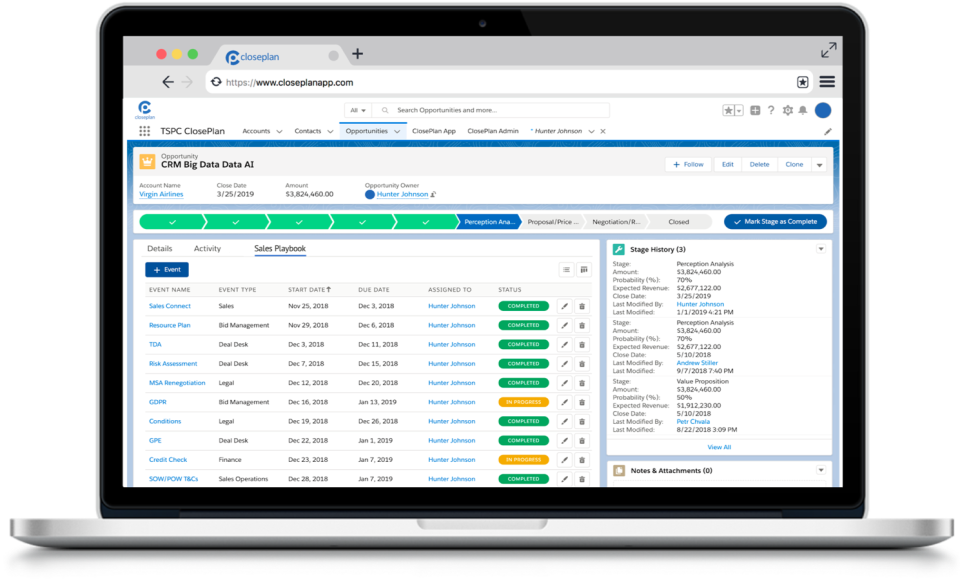Screen dimensions: 960x580
Task: Open the Hunter Johnson tab chevron
Action: click(x=591, y=132)
